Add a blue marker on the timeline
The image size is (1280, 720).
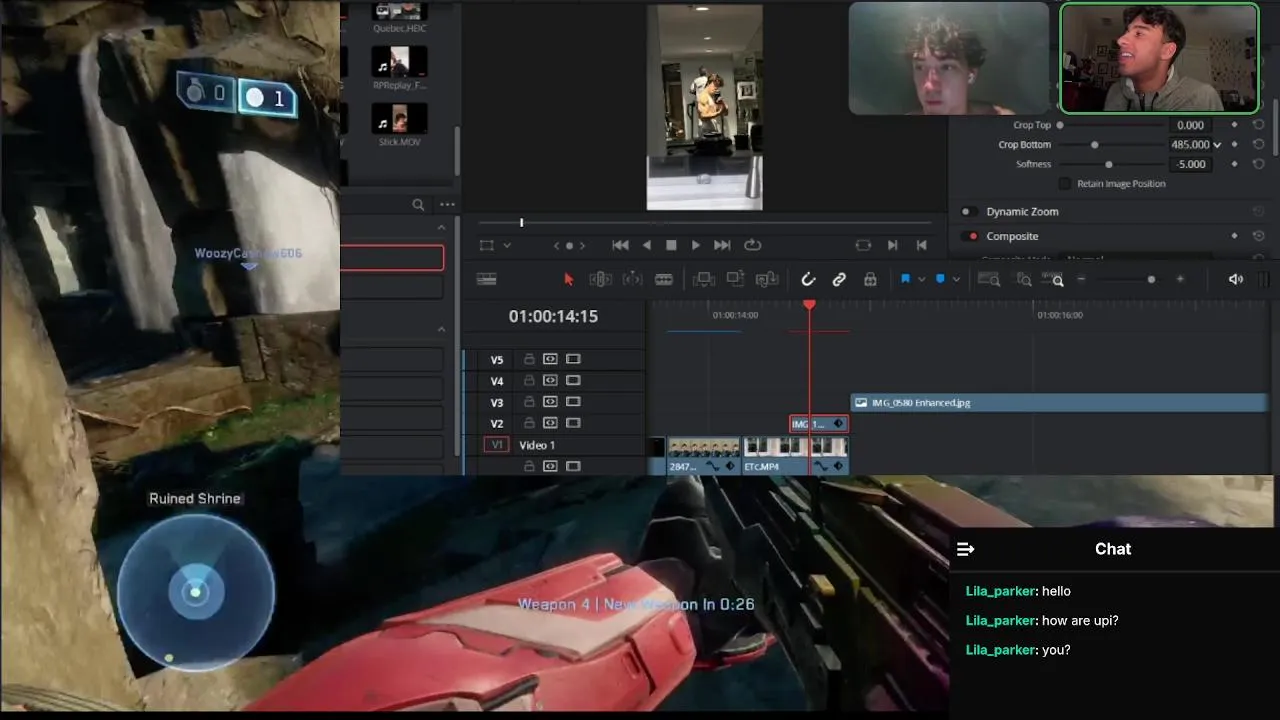[x=940, y=279]
